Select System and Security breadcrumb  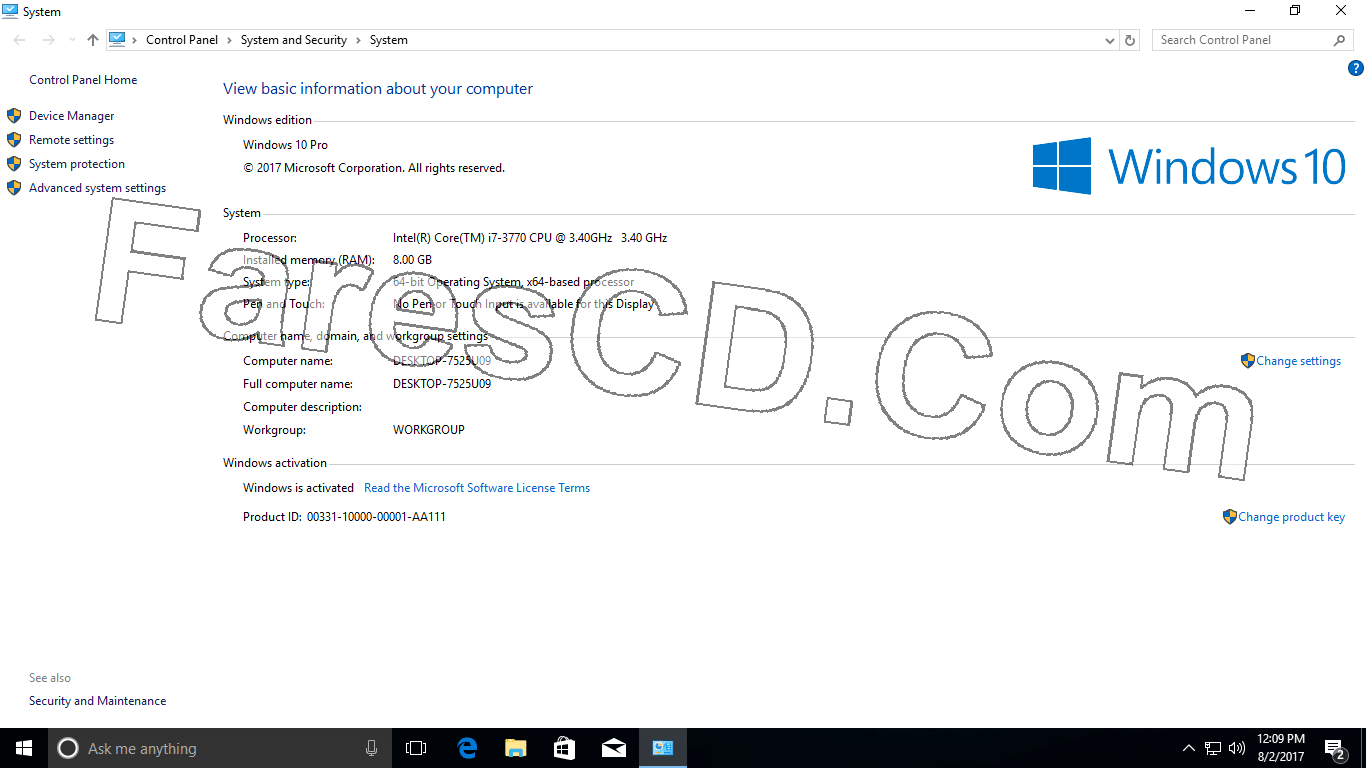[293, 40]
